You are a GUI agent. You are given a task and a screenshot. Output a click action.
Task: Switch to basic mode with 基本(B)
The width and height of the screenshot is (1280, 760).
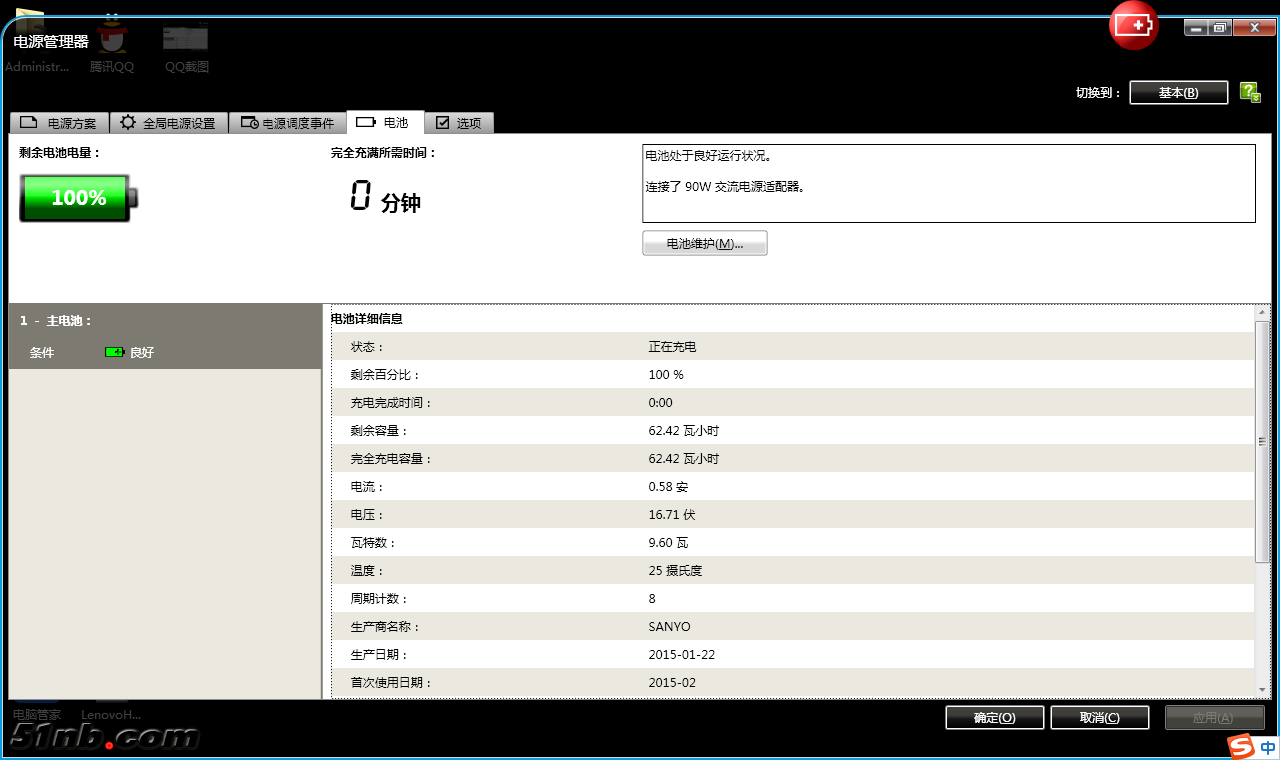(x=1178, y=92)
